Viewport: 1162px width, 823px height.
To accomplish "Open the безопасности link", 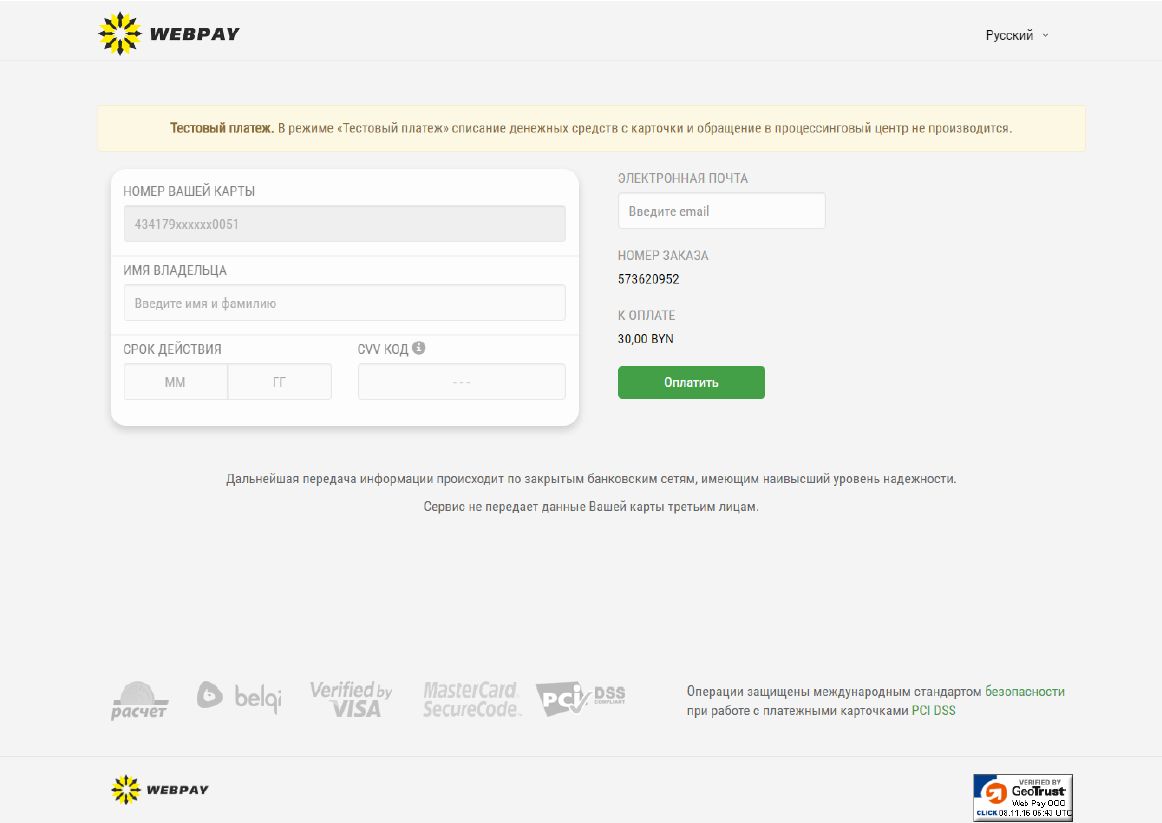I will (1024, 691).
